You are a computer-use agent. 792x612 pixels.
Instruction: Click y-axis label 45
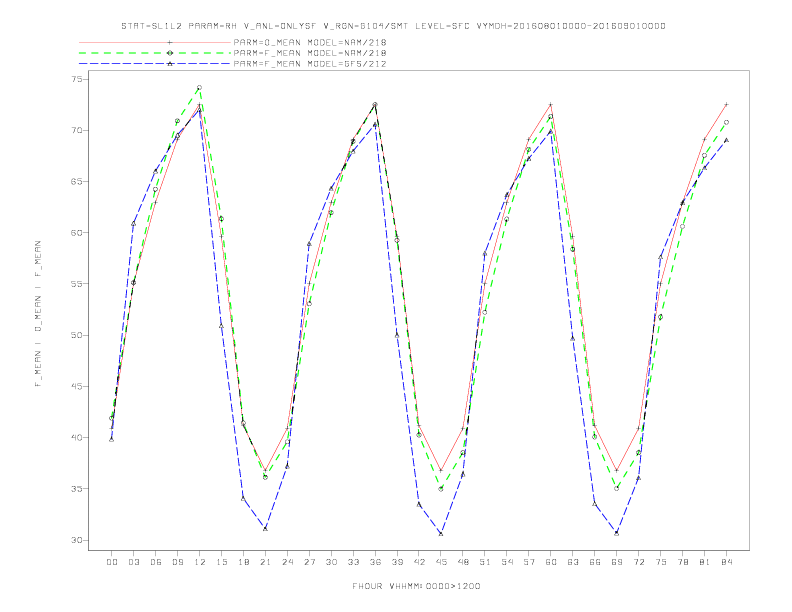[76, 386]
